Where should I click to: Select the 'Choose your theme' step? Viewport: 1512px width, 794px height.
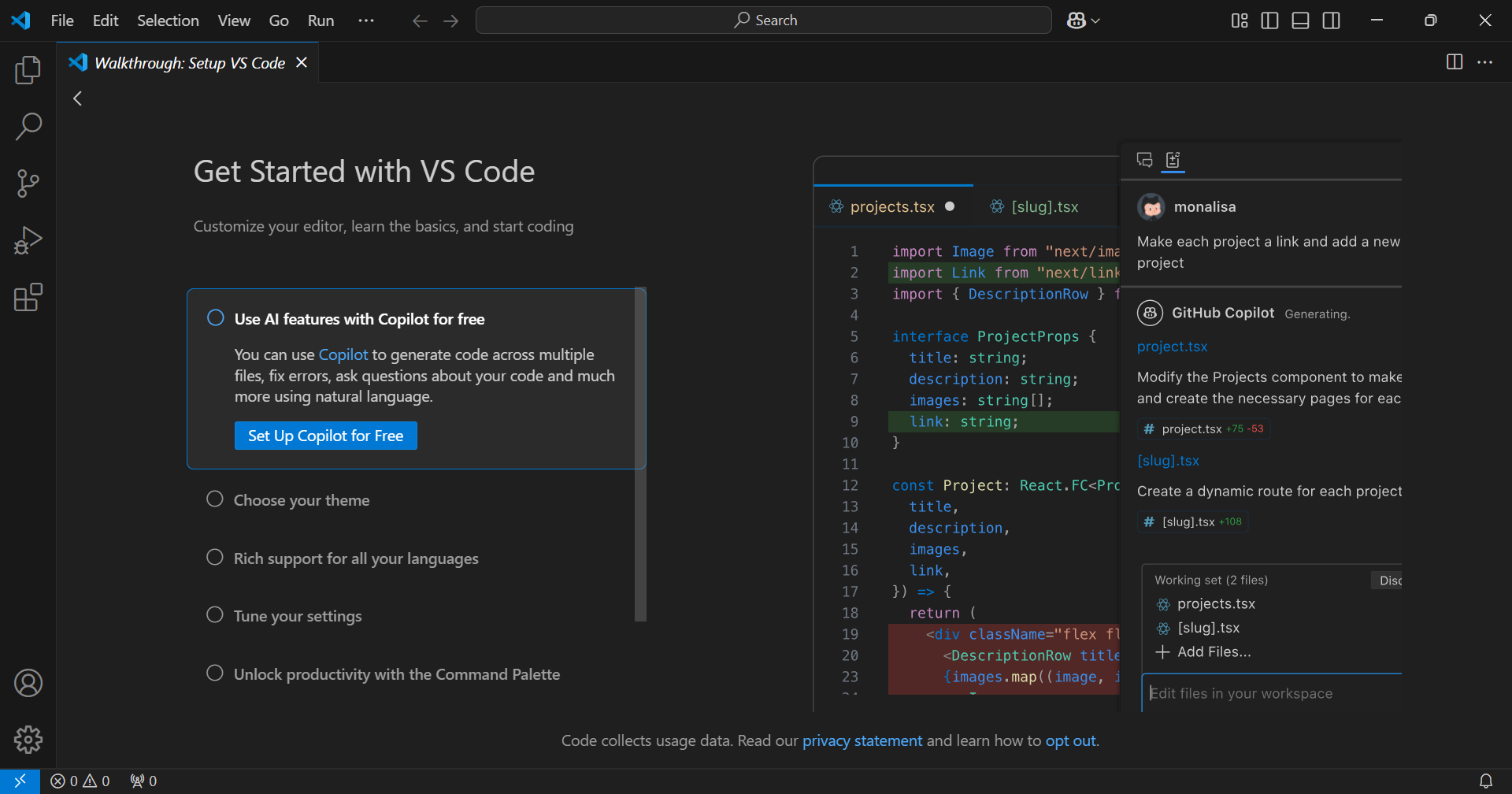301,500
